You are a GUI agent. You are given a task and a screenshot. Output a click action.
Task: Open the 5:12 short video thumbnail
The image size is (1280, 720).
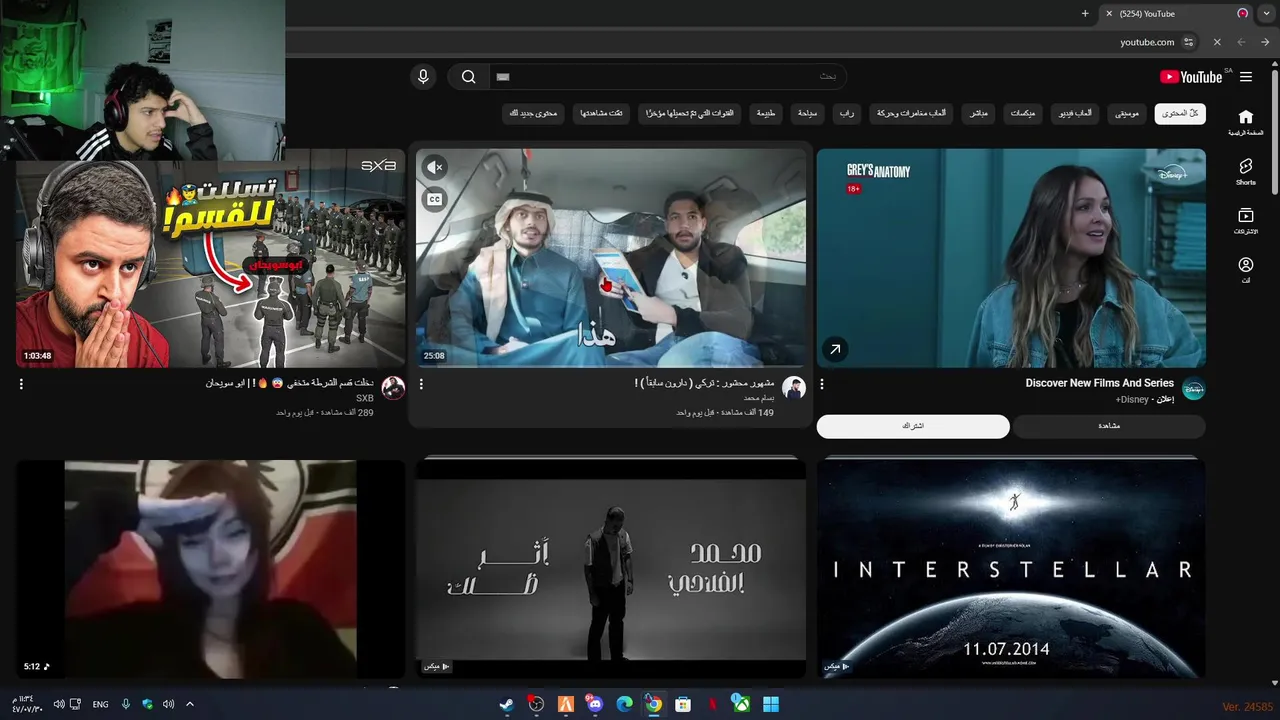[211, 568]
